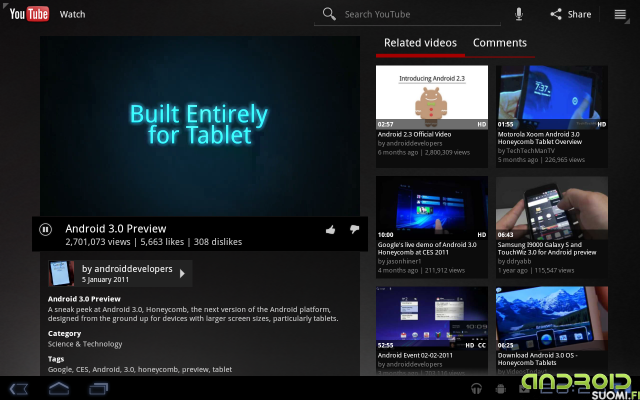Like the video with the thumbs-up icon
The height and width of the screenshot is (400, 640).
point(331,230)
